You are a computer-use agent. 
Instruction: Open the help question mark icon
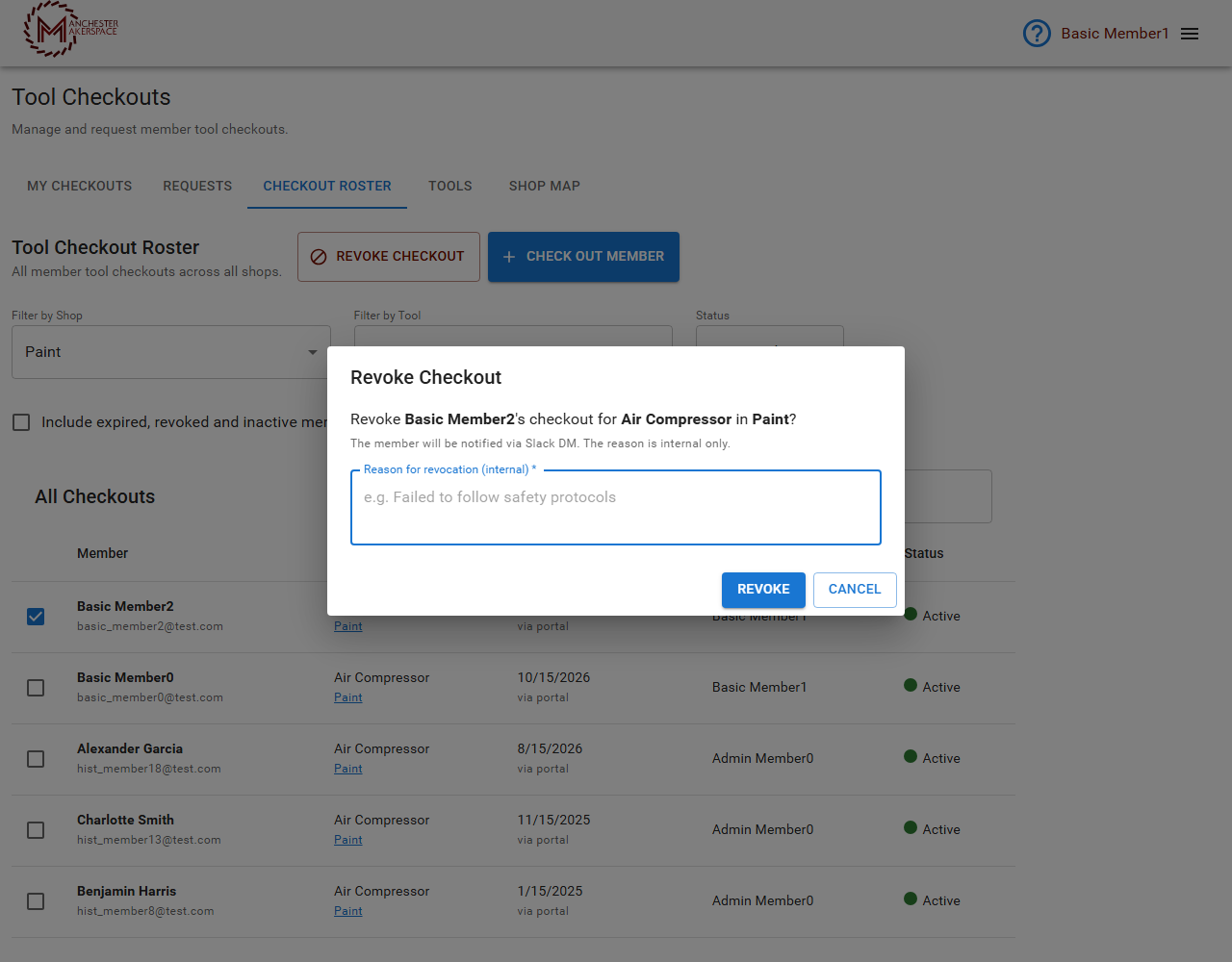coord(1037,34)
